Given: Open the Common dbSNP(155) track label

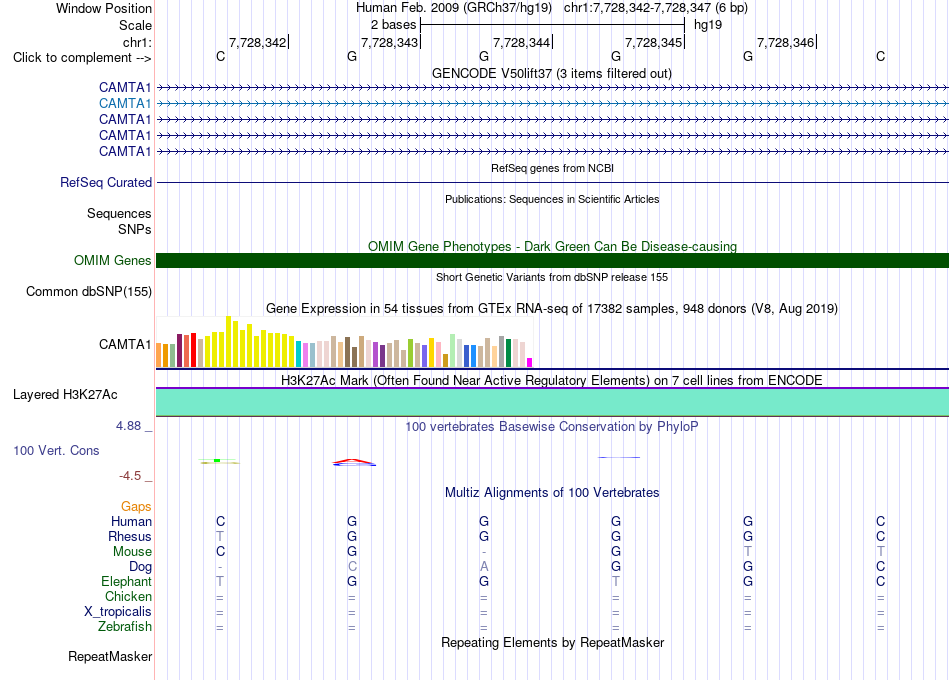Looking at the screenshot, I should point(89,292).
